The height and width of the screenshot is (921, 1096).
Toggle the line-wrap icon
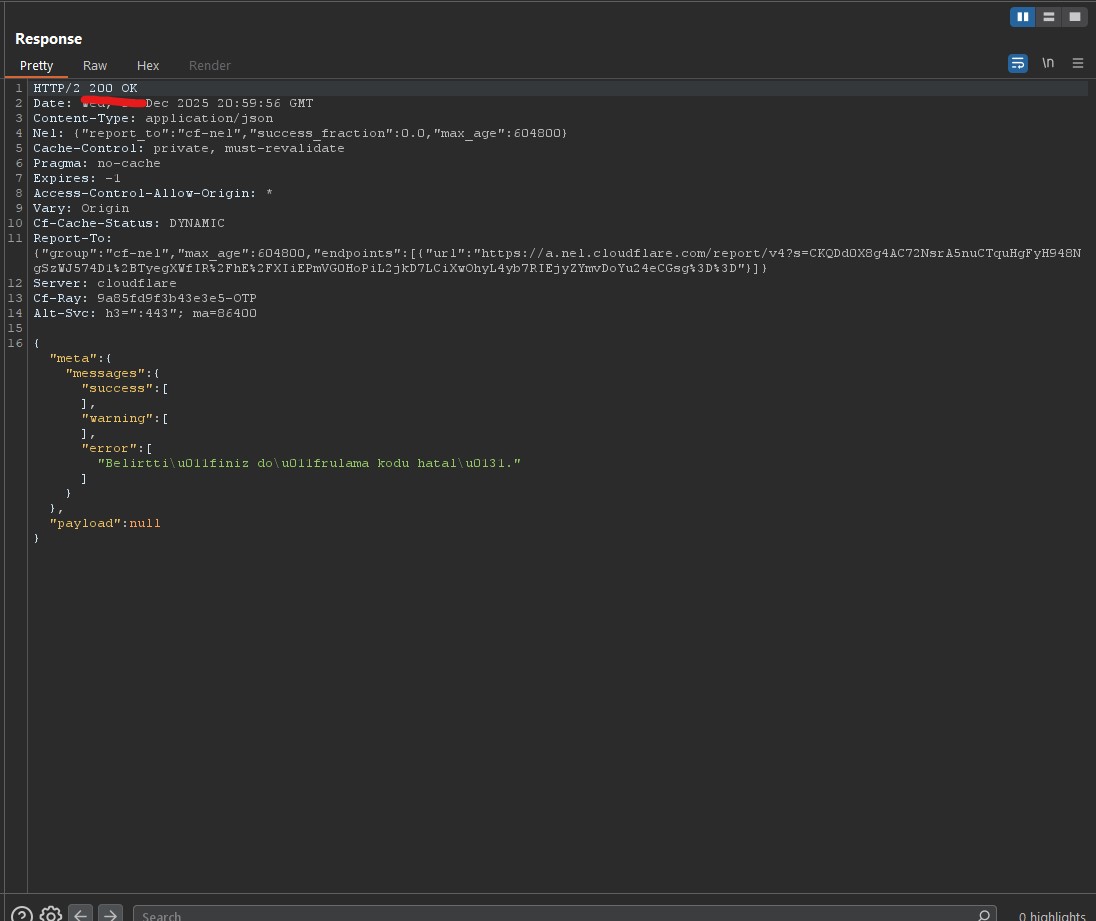pos(1018,64)
